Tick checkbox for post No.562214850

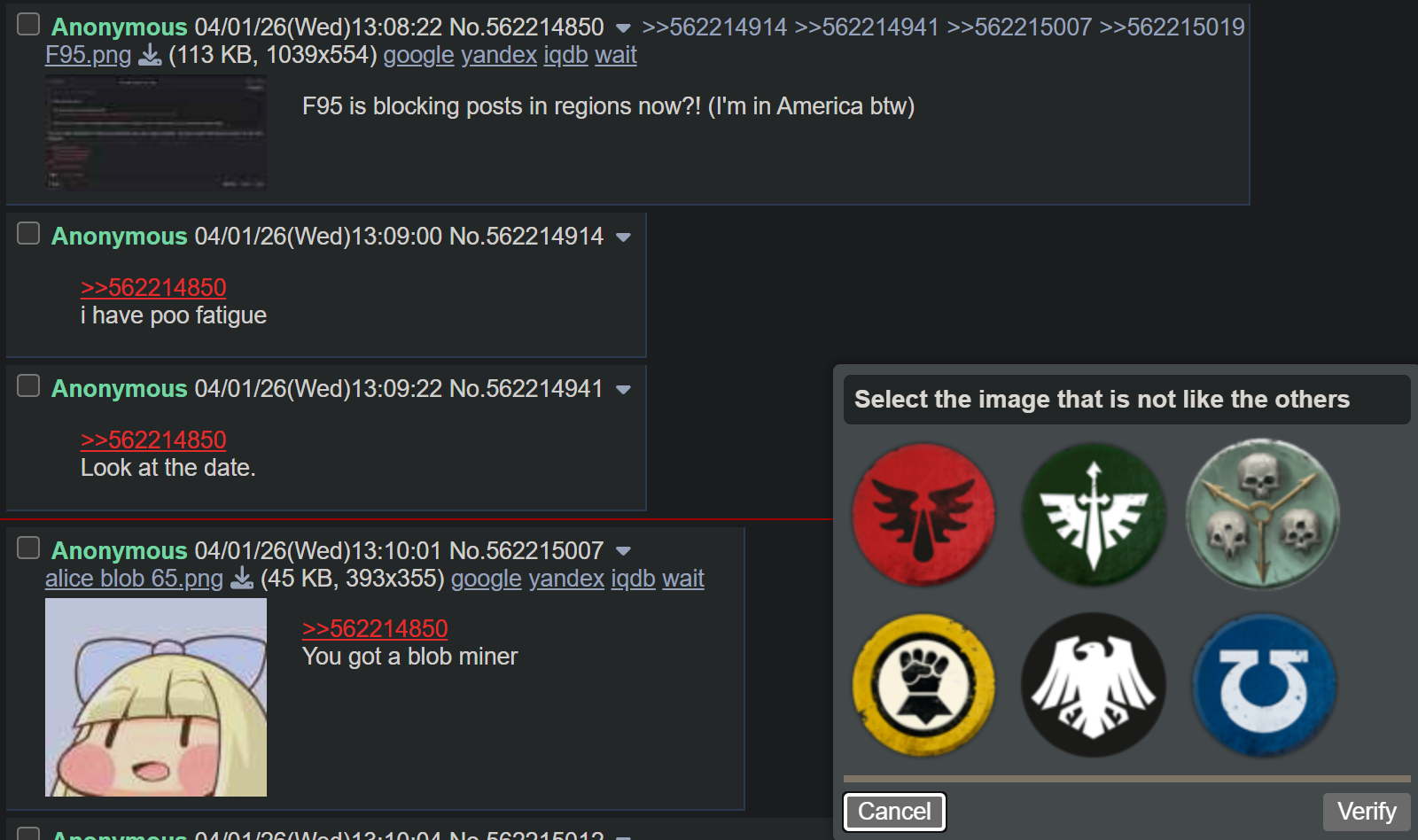point(28,24)
